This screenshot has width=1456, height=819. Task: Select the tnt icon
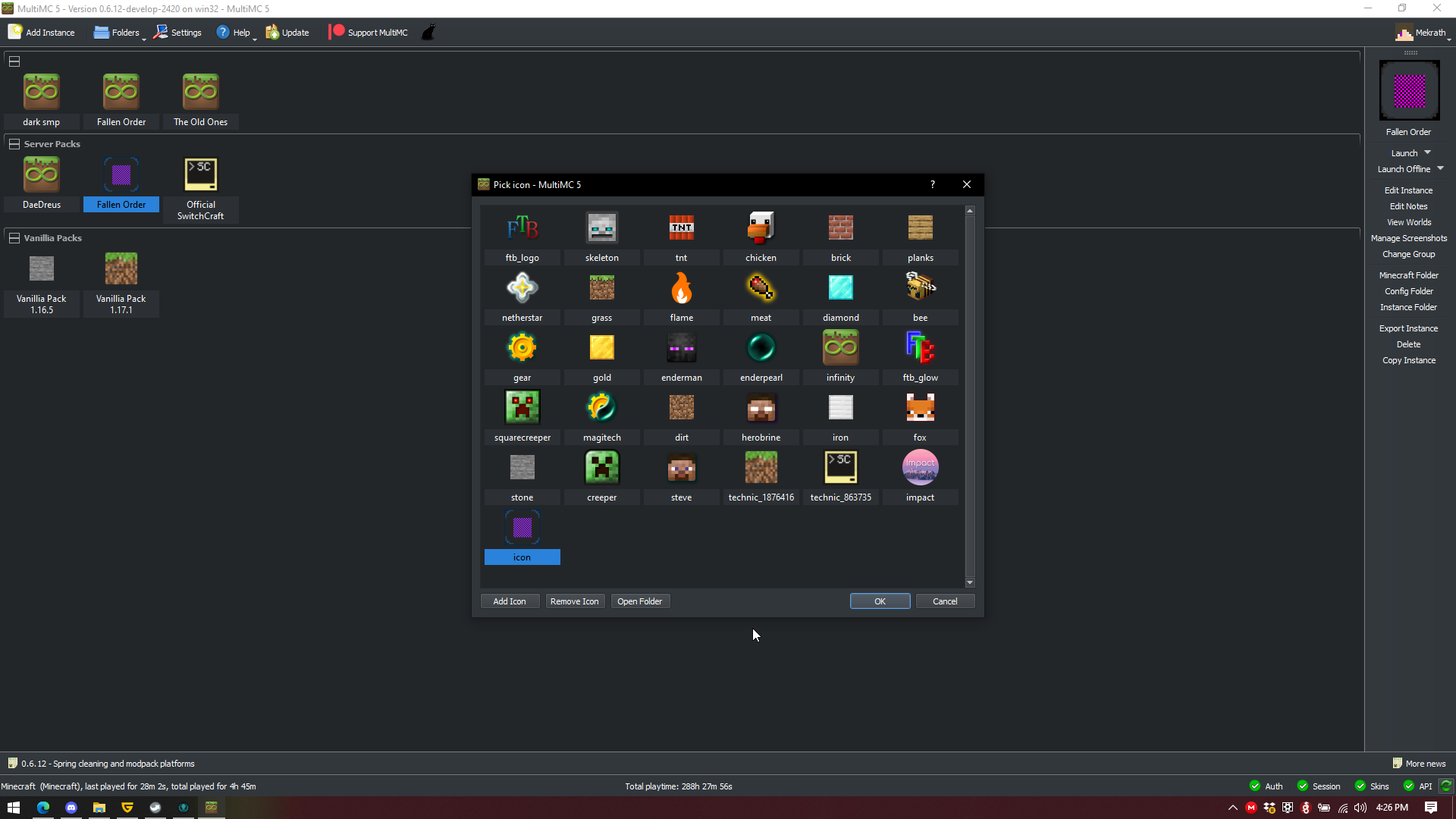681,227
